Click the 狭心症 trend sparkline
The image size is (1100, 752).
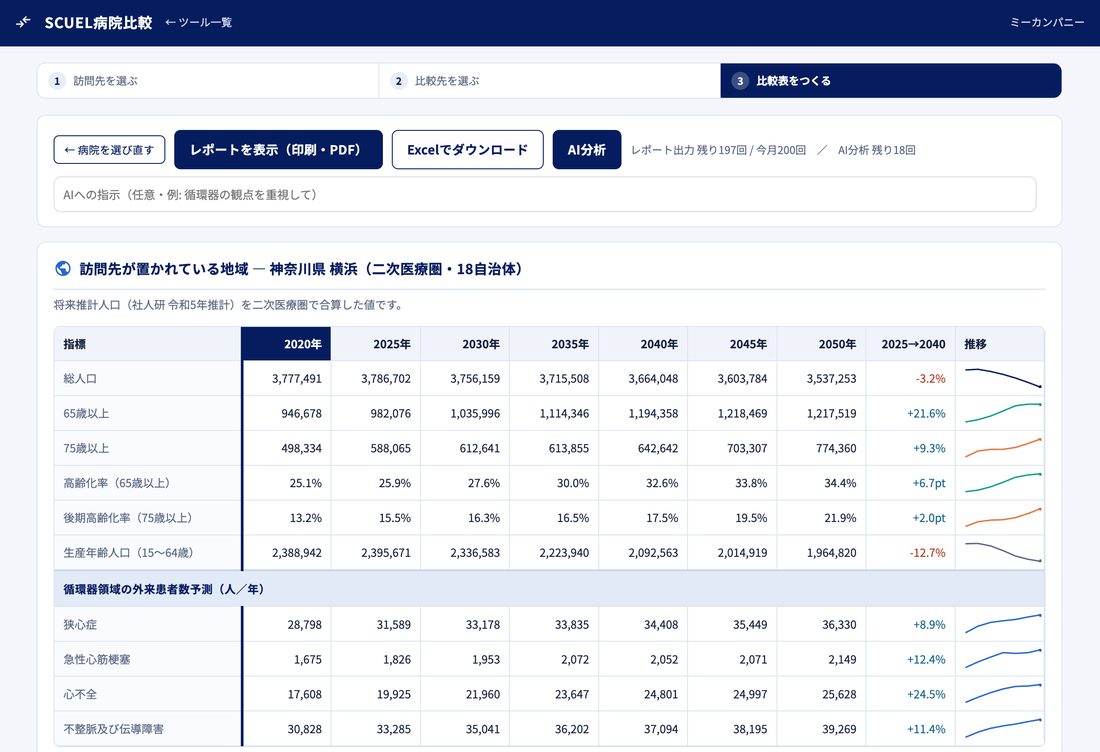1003,624
